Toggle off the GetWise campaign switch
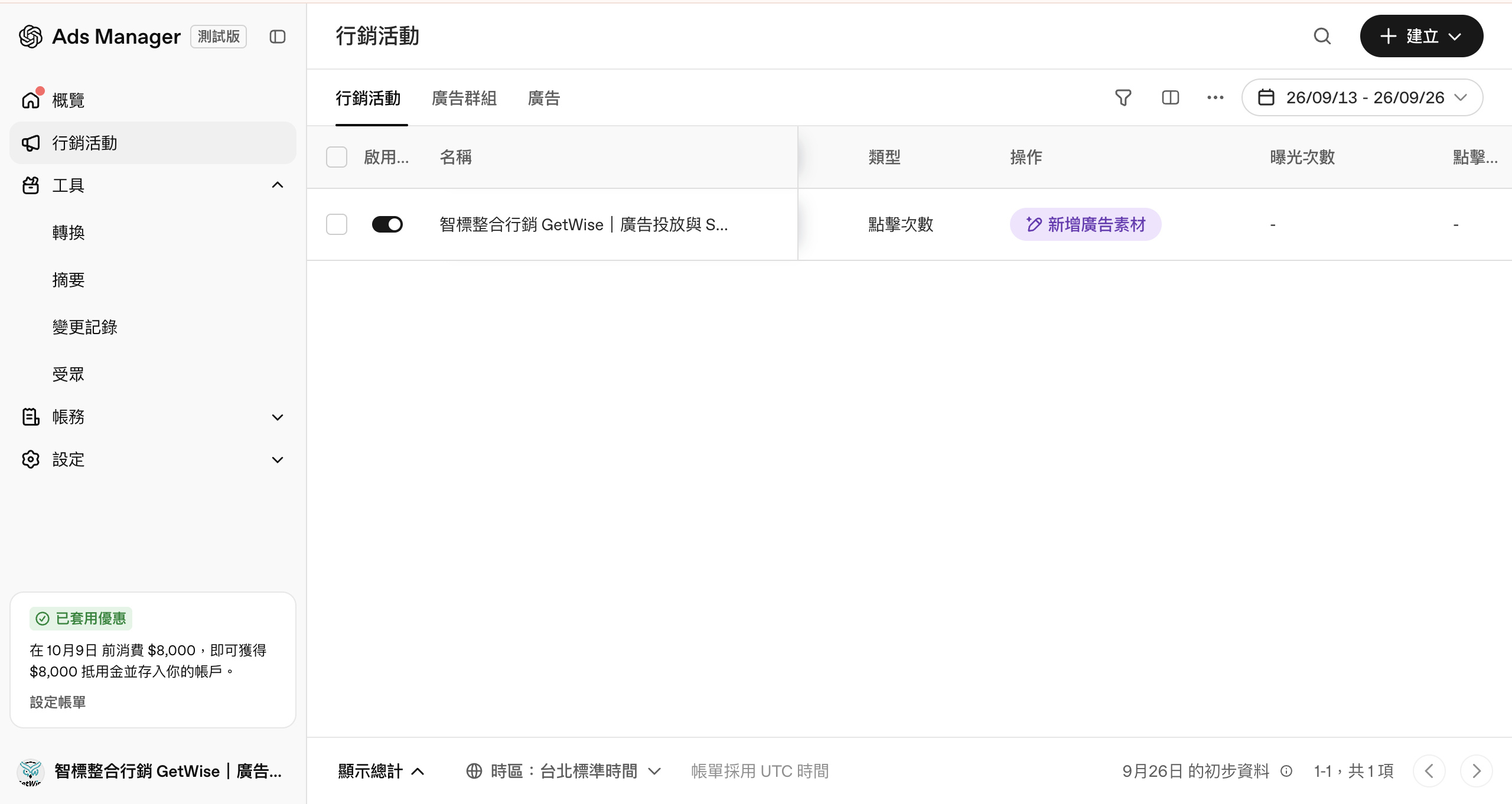Image resolution: width=1512 pixels, height=804 pixels. pyautogui.click(x=387, y=224)
